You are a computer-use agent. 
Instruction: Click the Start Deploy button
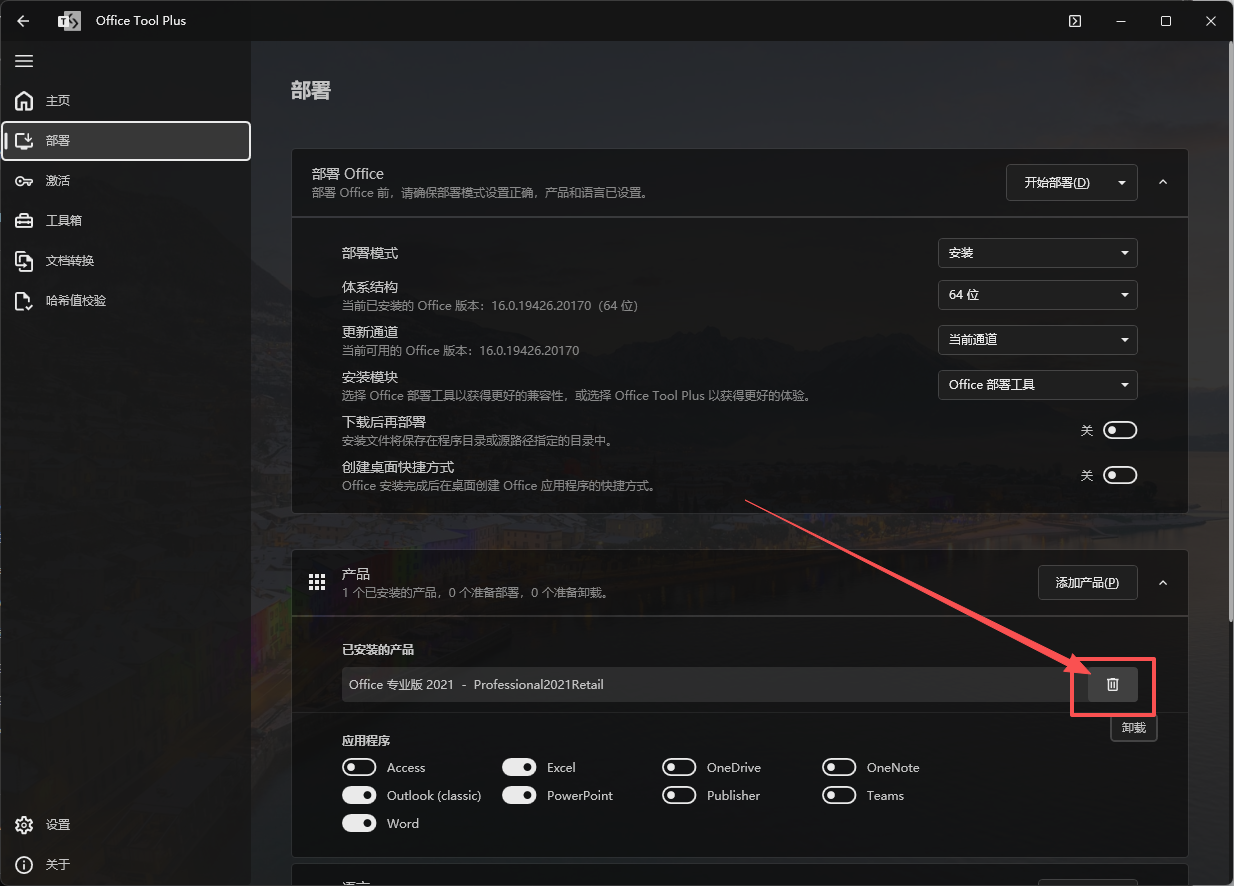1057,183
